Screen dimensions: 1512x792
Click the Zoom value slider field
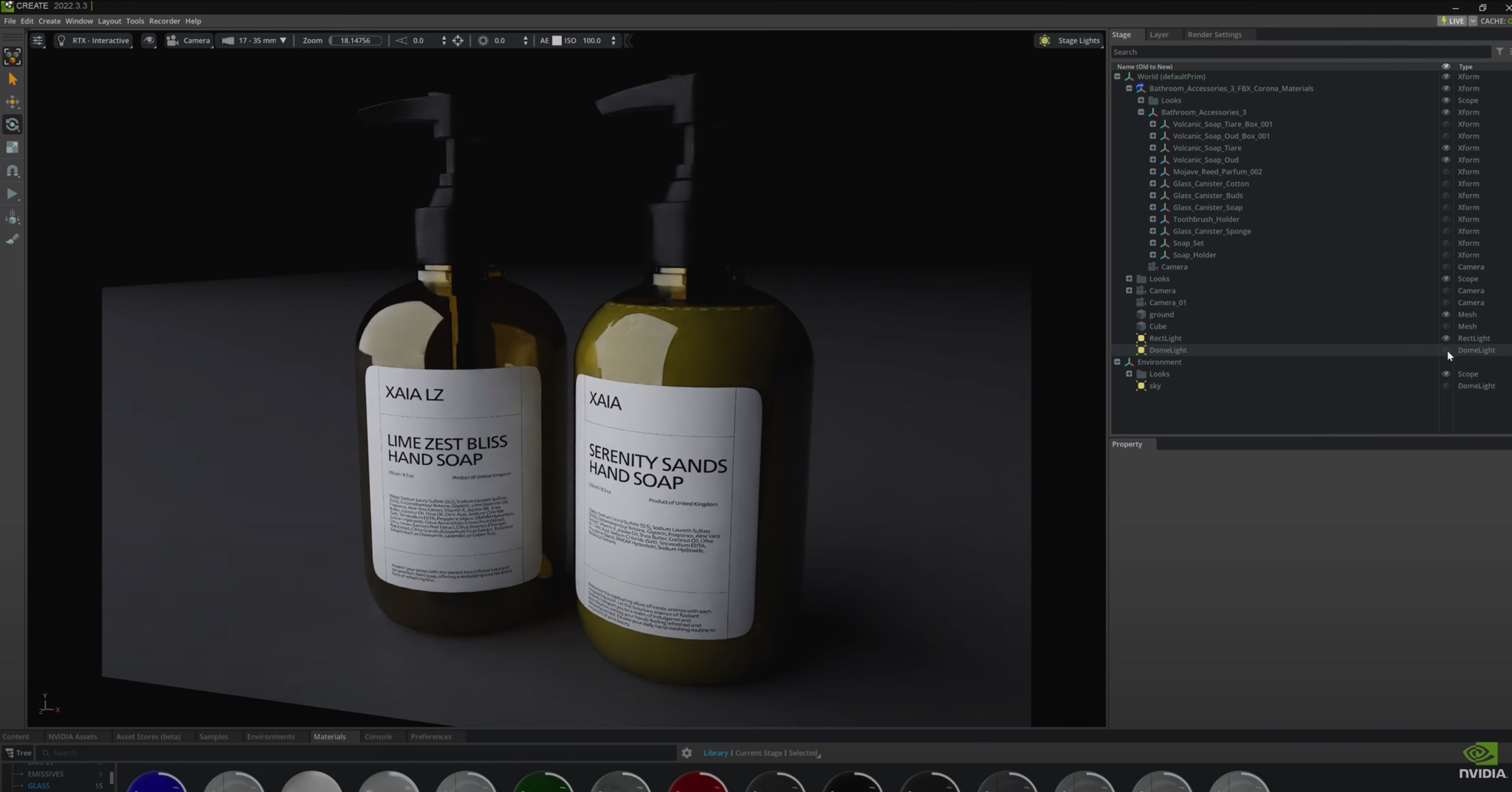[355, 41]
